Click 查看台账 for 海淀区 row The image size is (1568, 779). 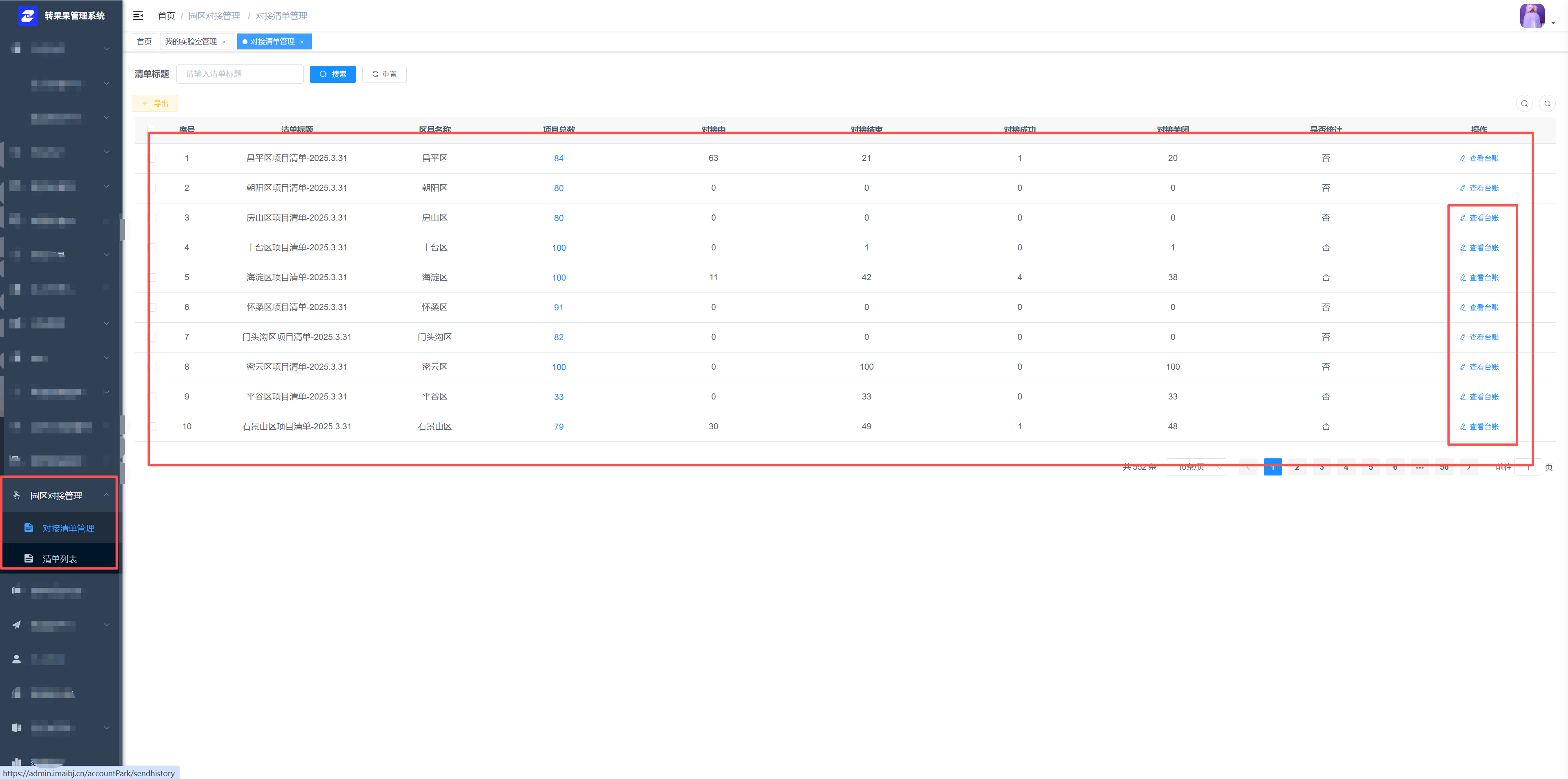point(1479,278)
